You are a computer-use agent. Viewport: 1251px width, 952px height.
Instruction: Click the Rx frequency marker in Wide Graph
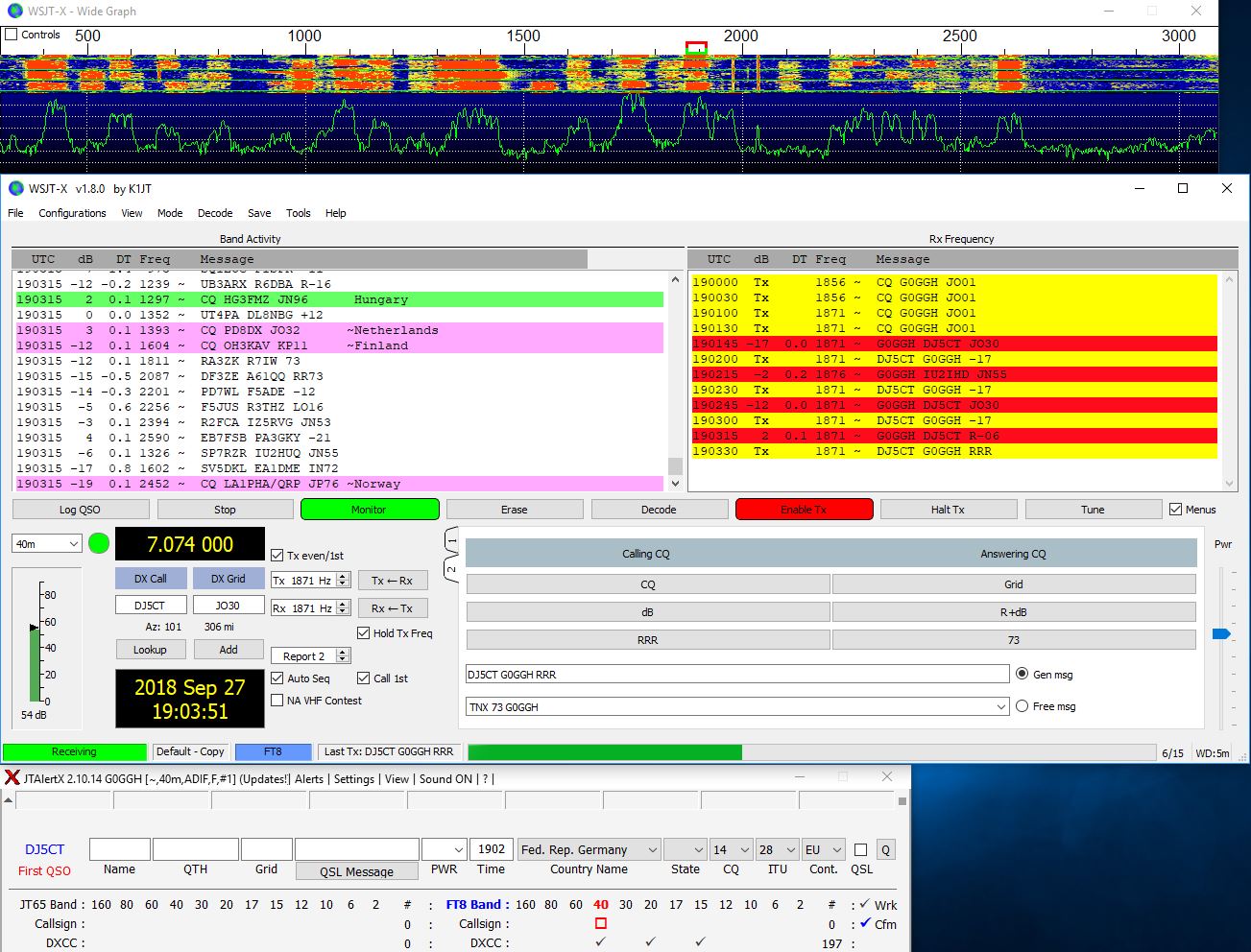pyautogui.click(x=697, y=47)
